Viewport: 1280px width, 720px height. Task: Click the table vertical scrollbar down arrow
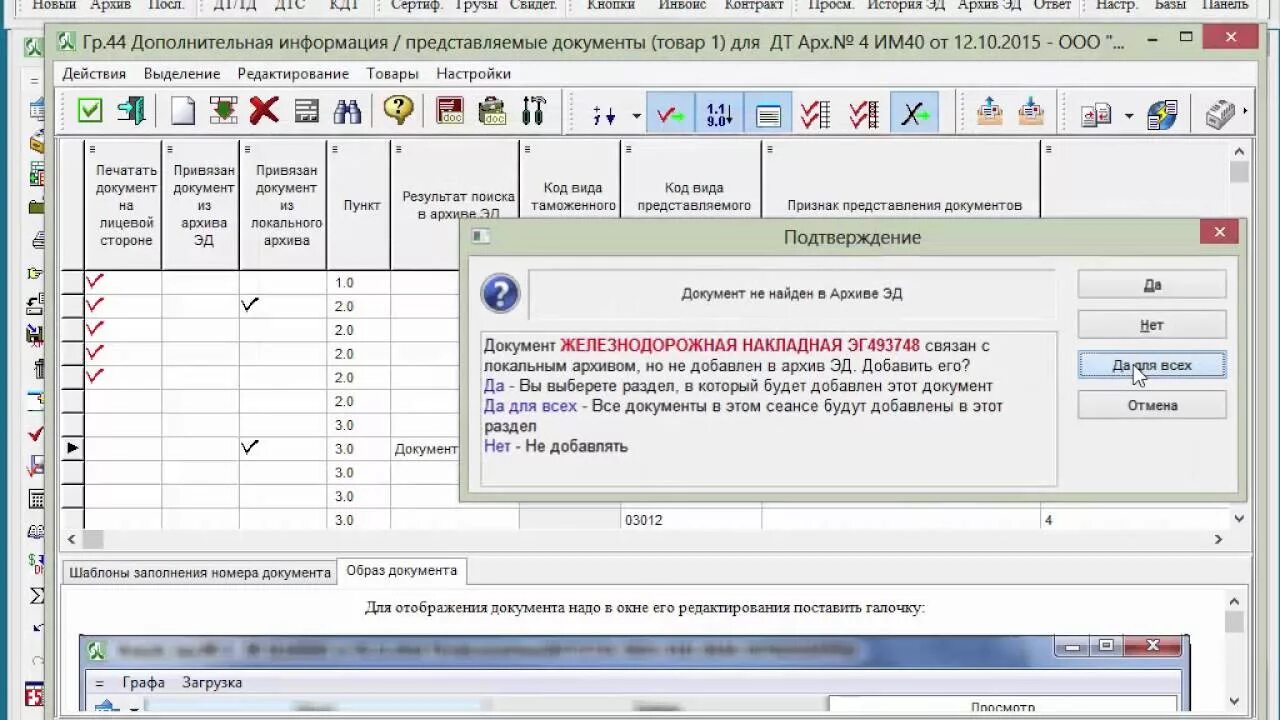tap(1239, 519)
